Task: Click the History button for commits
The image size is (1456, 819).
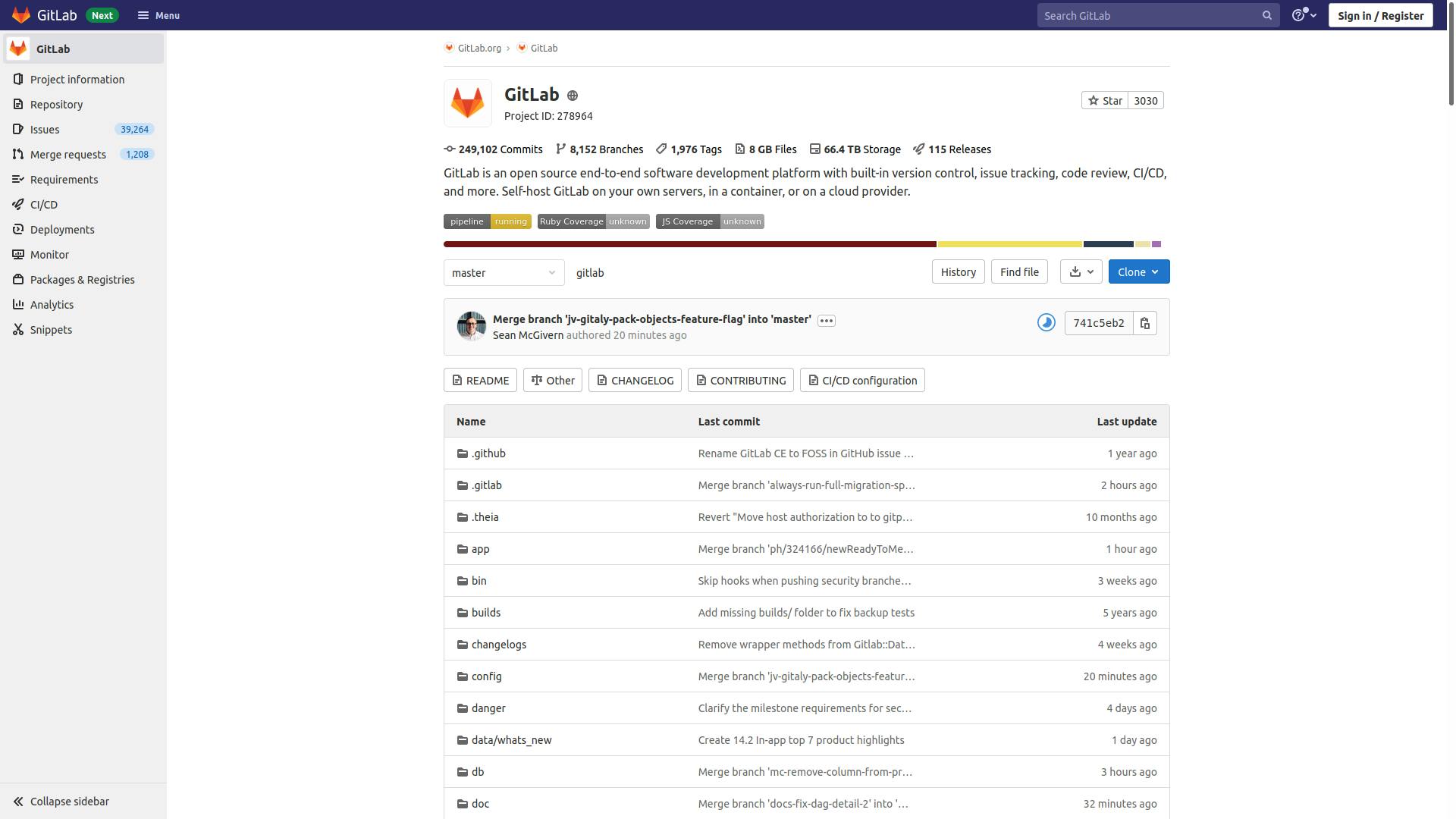Action: [957, 271]
